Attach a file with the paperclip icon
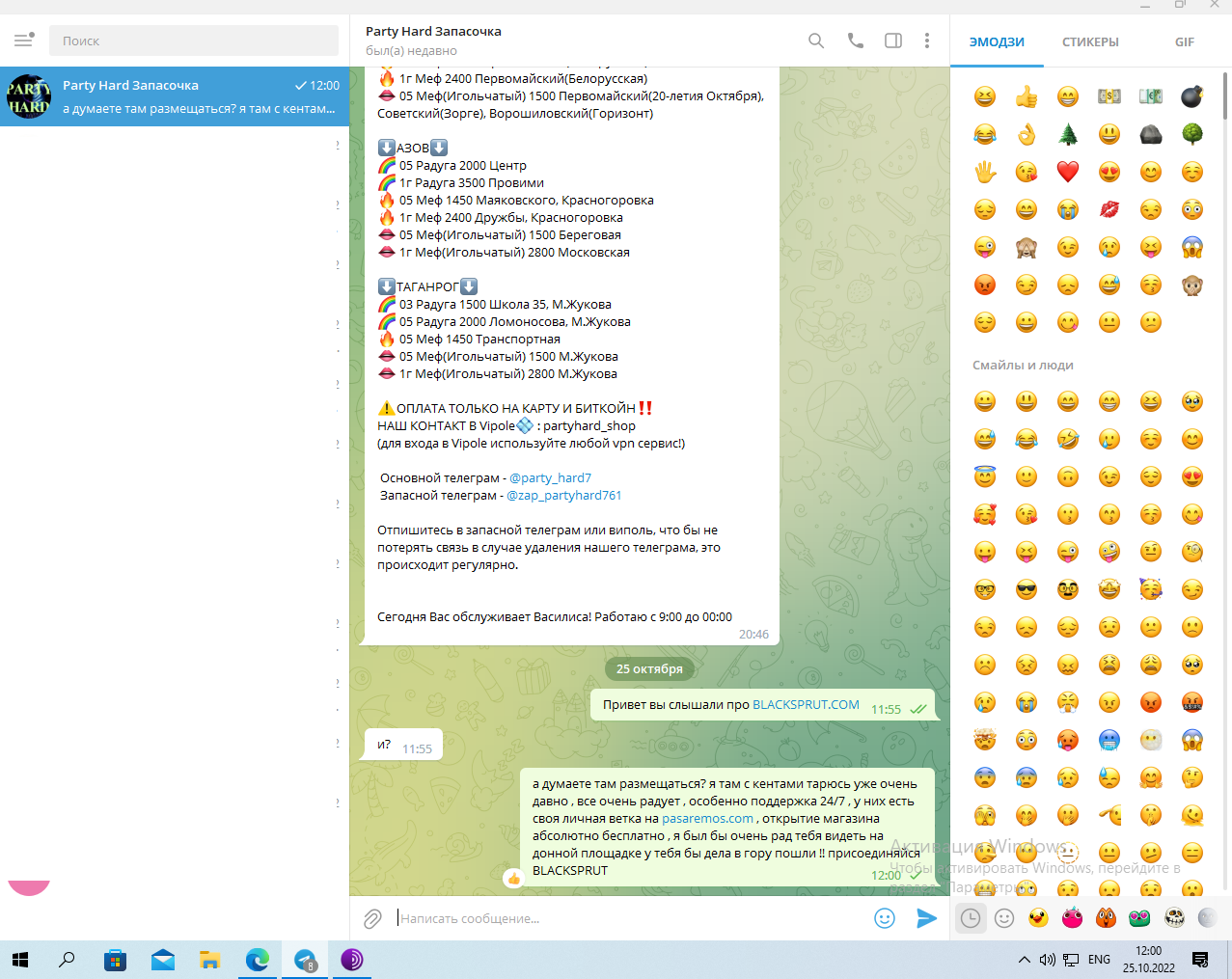Image resolution: width=1232 pixels, height=979 pixels. (372, 918)
